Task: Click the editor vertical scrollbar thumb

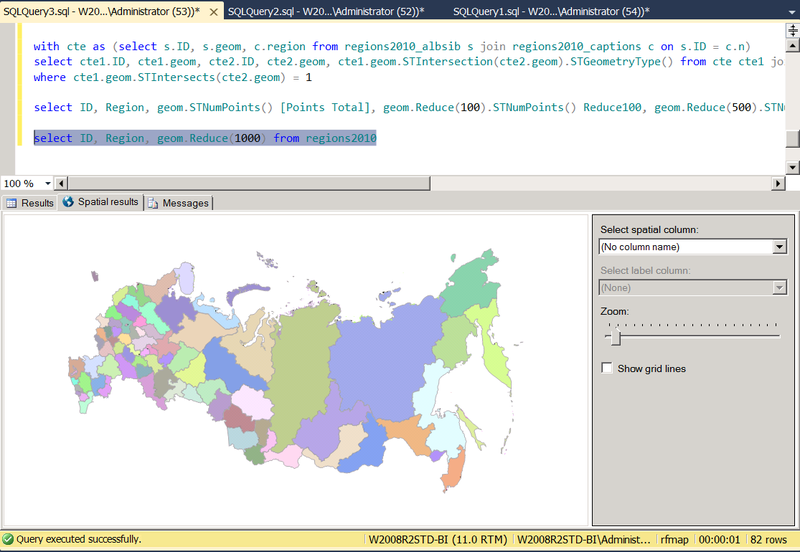Action: click(792, 138)
